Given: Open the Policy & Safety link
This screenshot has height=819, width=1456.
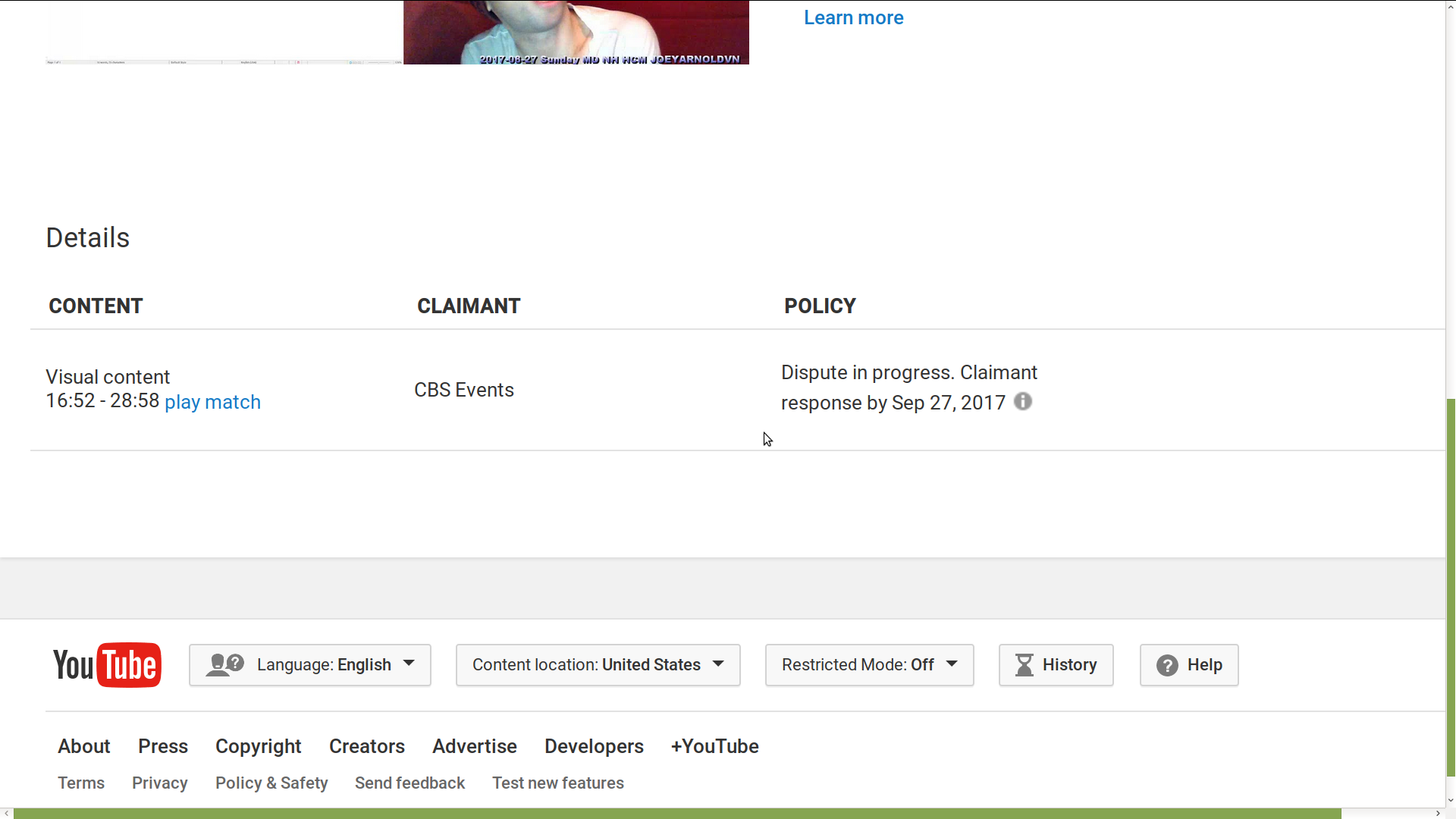Looking at the screenshot, I should [271, 783].
